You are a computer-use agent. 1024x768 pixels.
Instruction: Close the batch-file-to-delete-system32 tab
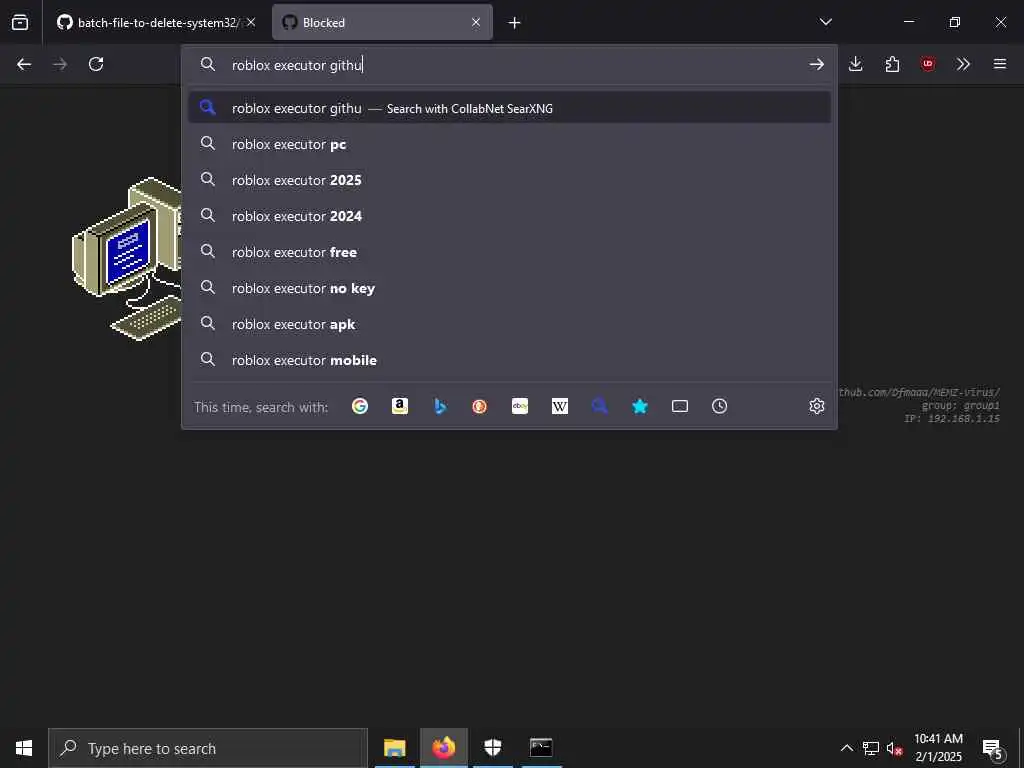[251, 22]
